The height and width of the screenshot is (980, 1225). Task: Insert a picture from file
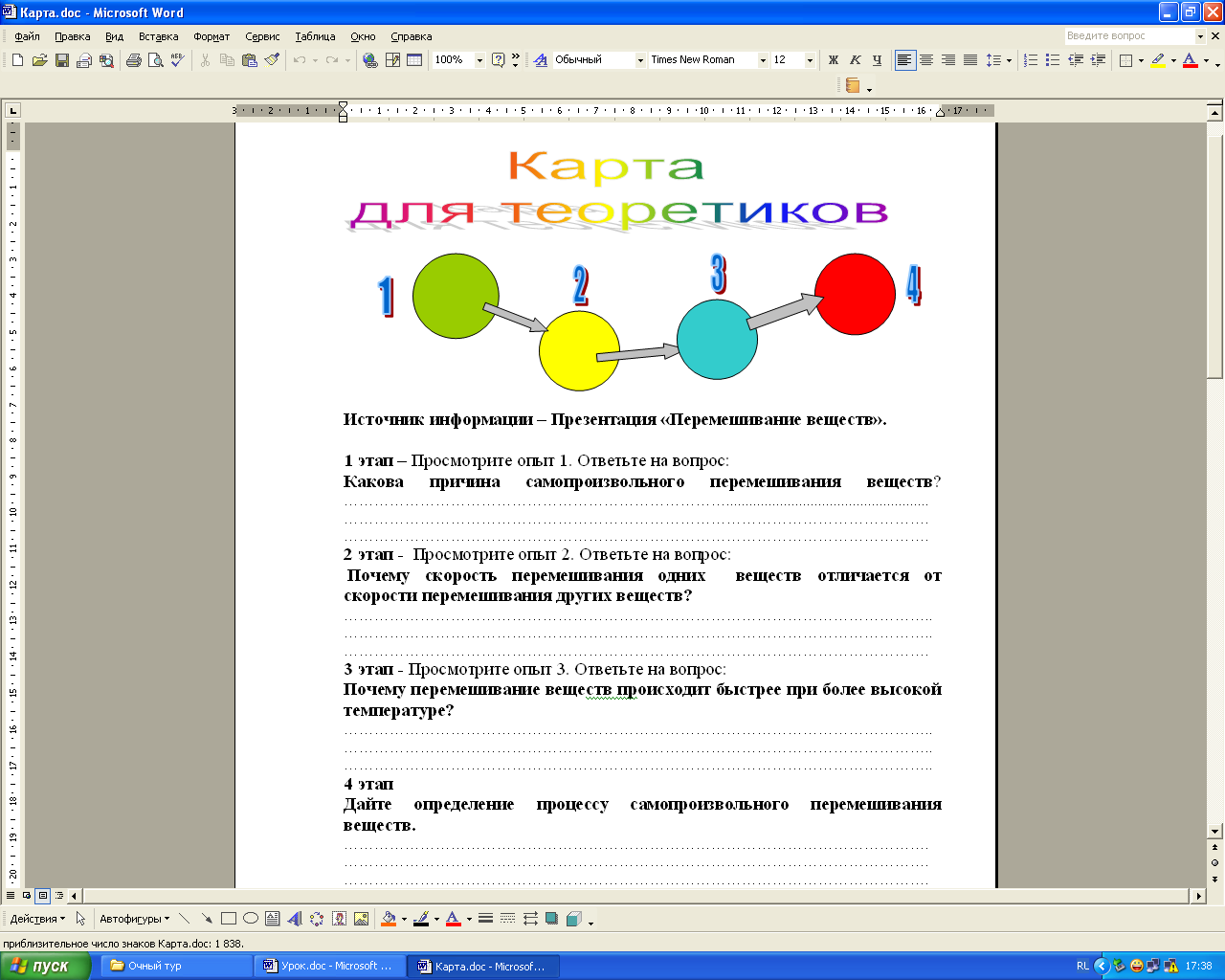click(x=361, y=919)
